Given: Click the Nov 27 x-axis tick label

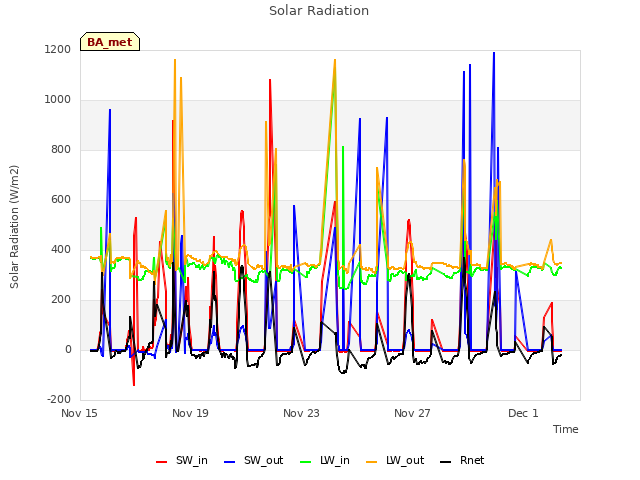Looking at the screenshot, I should pos(412,413).
